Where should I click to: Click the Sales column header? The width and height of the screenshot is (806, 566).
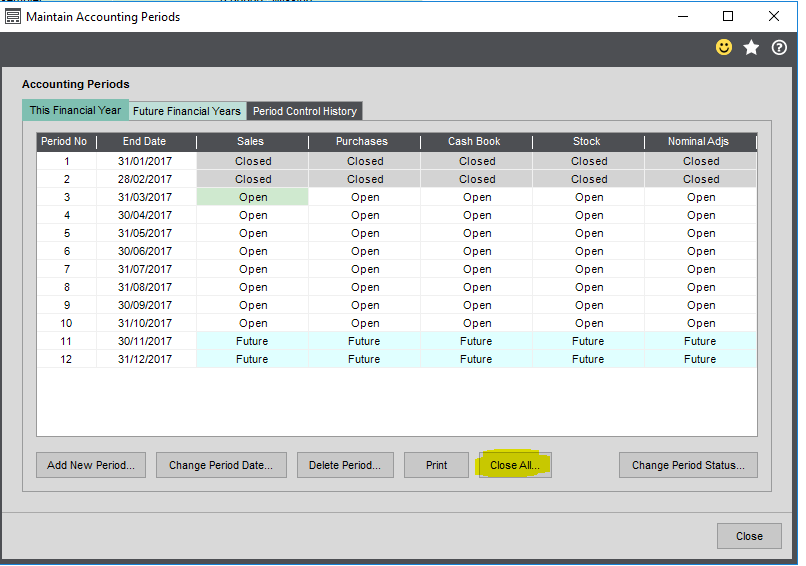tap(252, 142)
